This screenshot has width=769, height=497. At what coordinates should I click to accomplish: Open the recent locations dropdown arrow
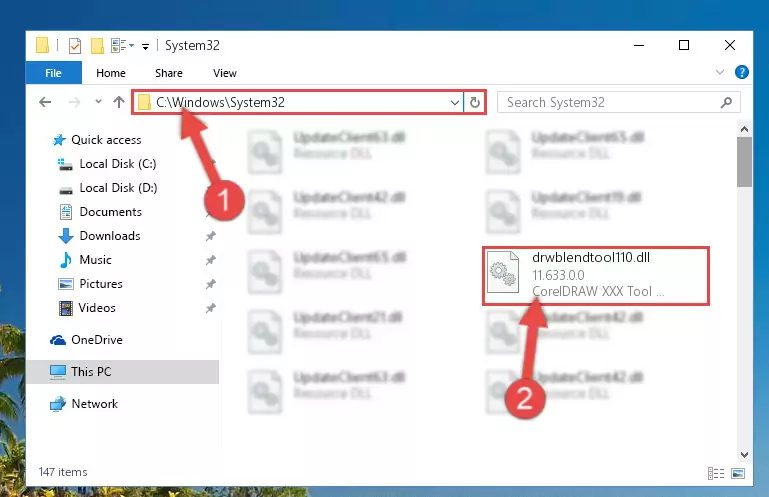98,102
